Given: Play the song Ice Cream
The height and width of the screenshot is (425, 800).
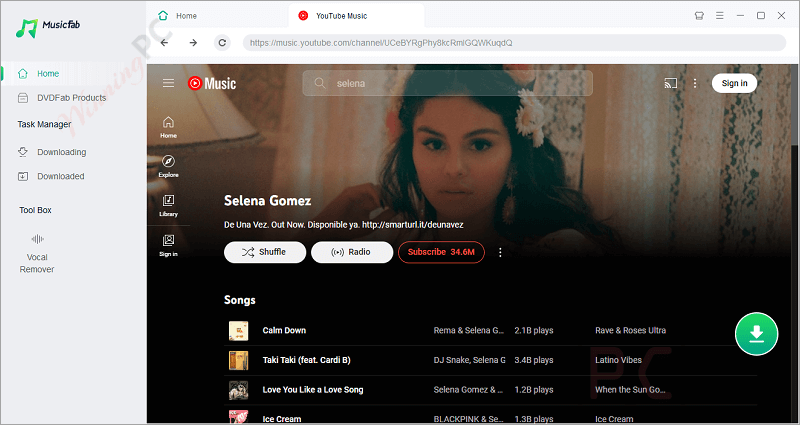Looking at the screenshot, I should coord(282,419).
